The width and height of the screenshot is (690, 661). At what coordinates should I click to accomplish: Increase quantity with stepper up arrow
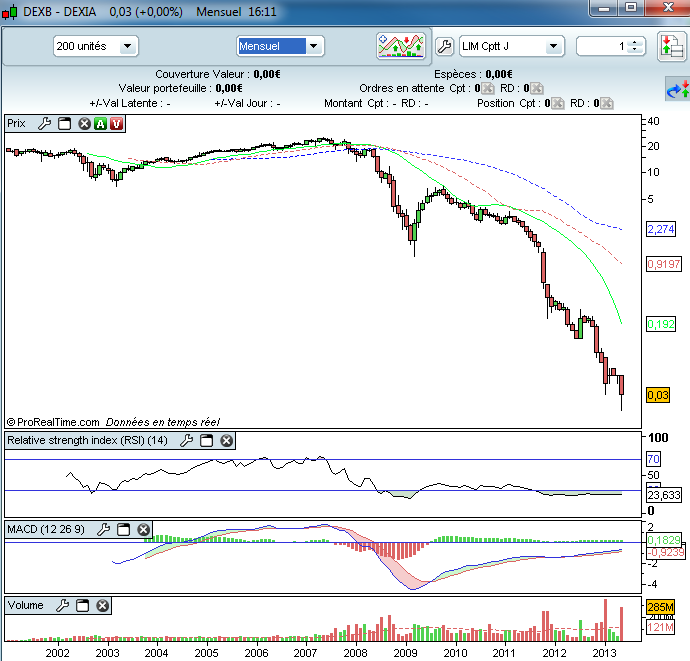coord(635,42)
